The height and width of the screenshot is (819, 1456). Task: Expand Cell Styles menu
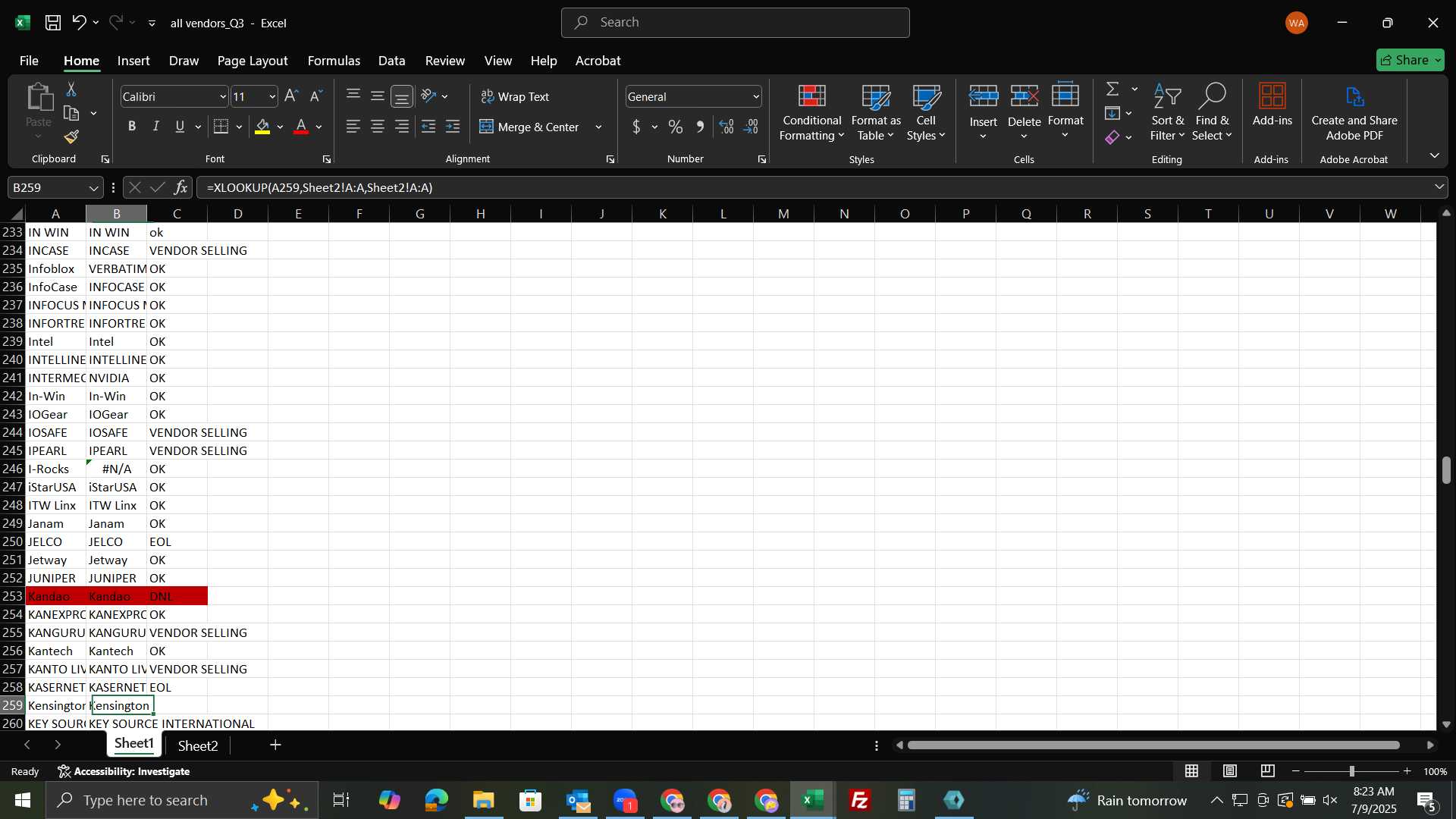pos(926,112)
